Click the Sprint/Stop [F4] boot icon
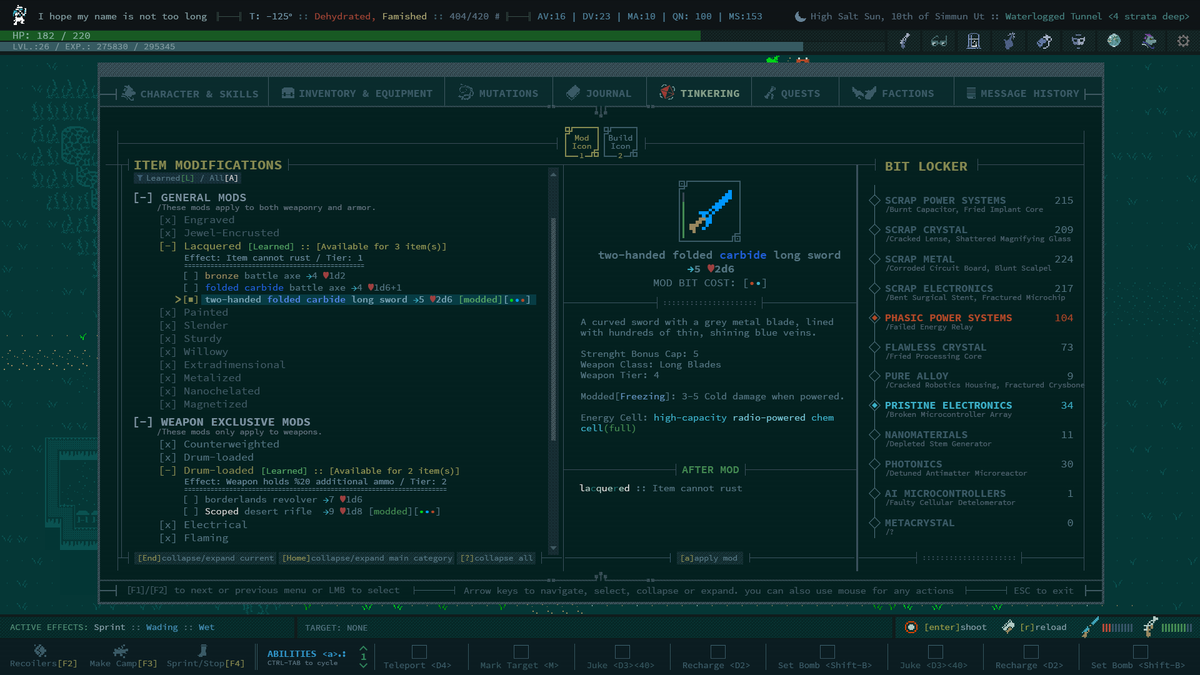The width and height of the screenshot is (1200, 675). point(204,650)
